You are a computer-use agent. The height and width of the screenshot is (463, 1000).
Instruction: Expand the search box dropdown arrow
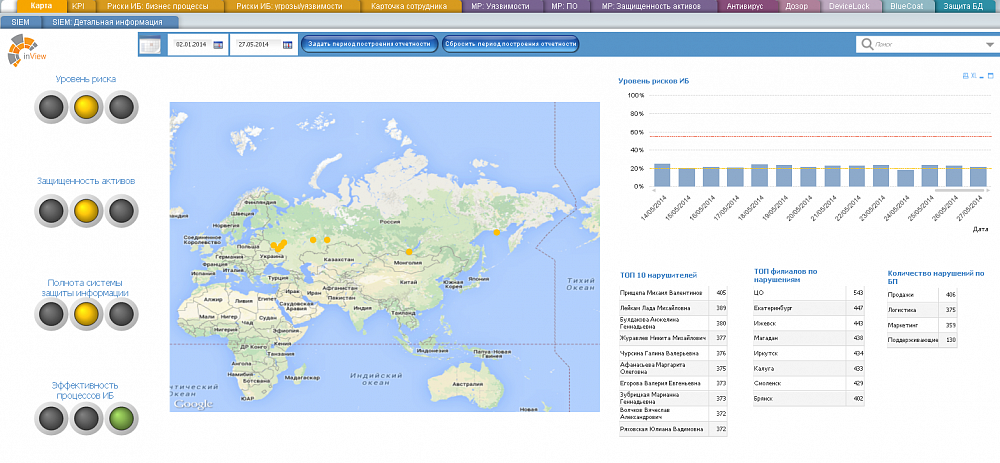coord(990,44)
